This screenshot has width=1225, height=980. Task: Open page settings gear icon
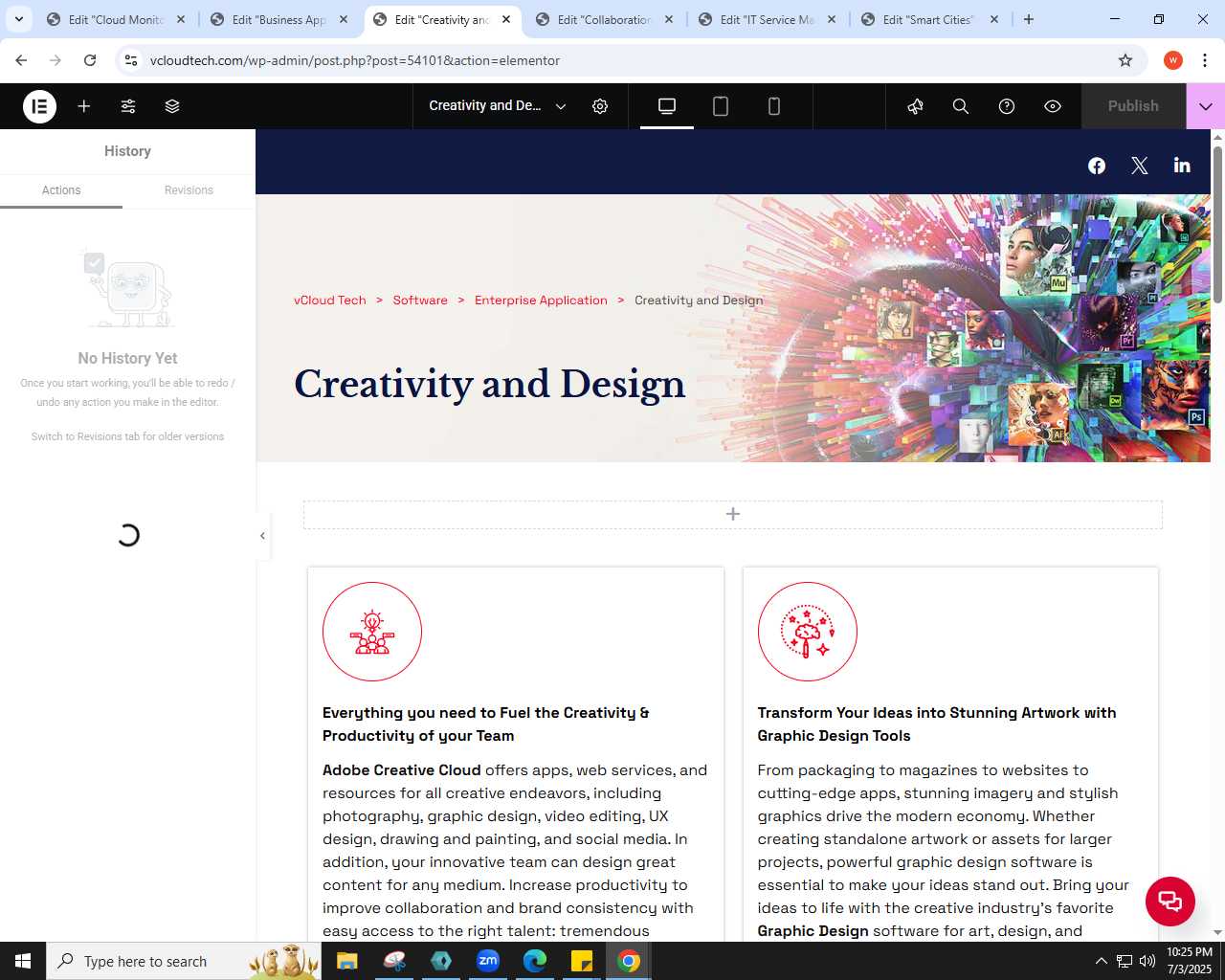tap(600, 106)
